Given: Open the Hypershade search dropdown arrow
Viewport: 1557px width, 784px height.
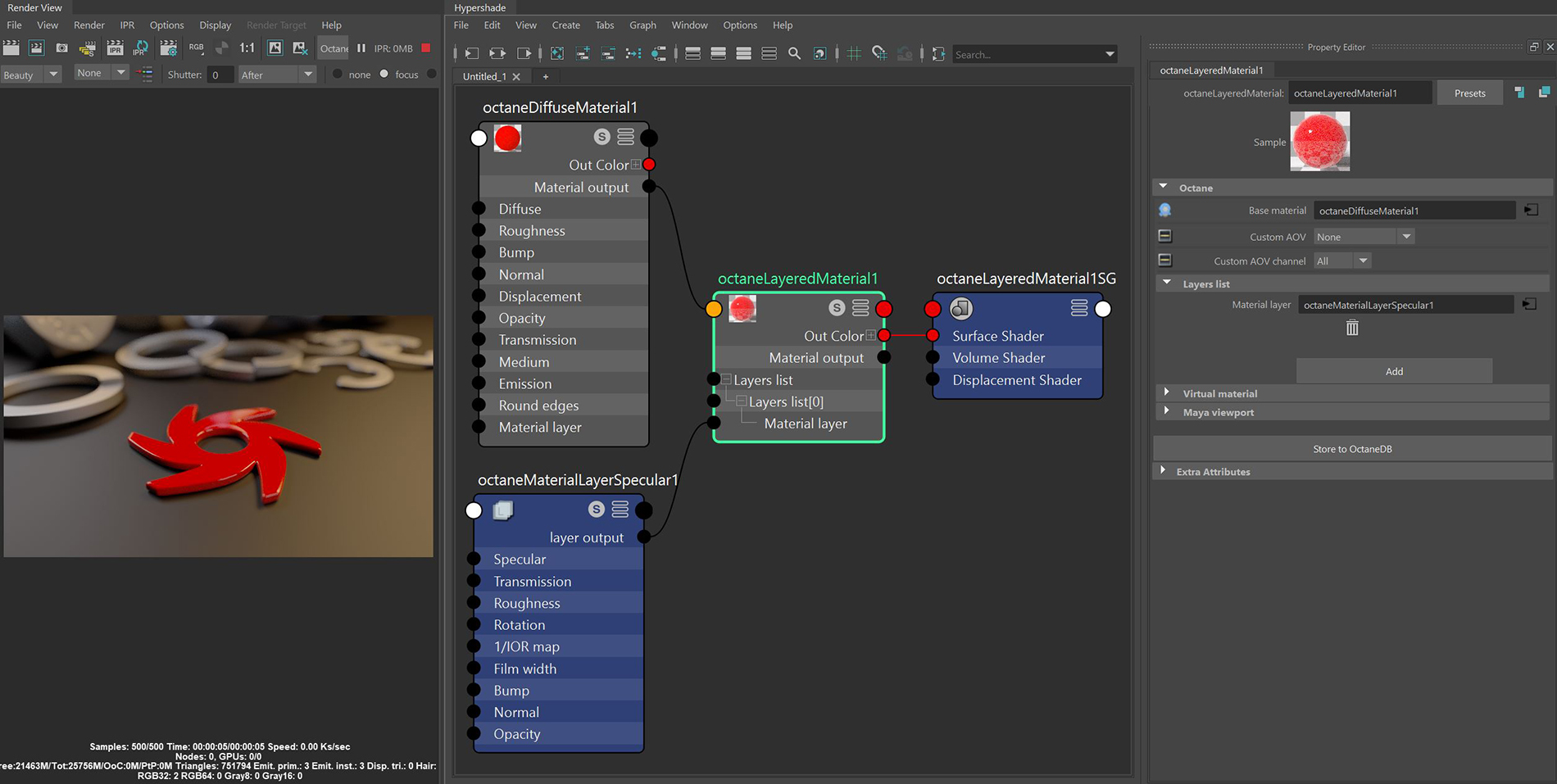Looking at the screenshot, I should (1110, 54).
